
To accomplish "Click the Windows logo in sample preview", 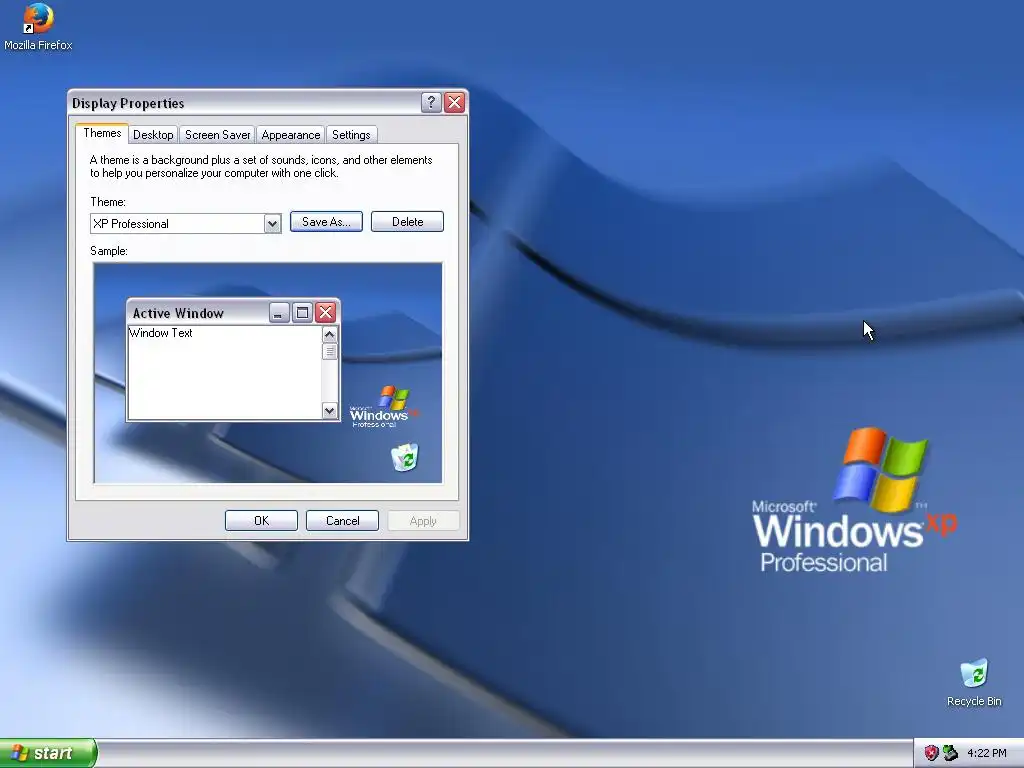I will 385,406.
